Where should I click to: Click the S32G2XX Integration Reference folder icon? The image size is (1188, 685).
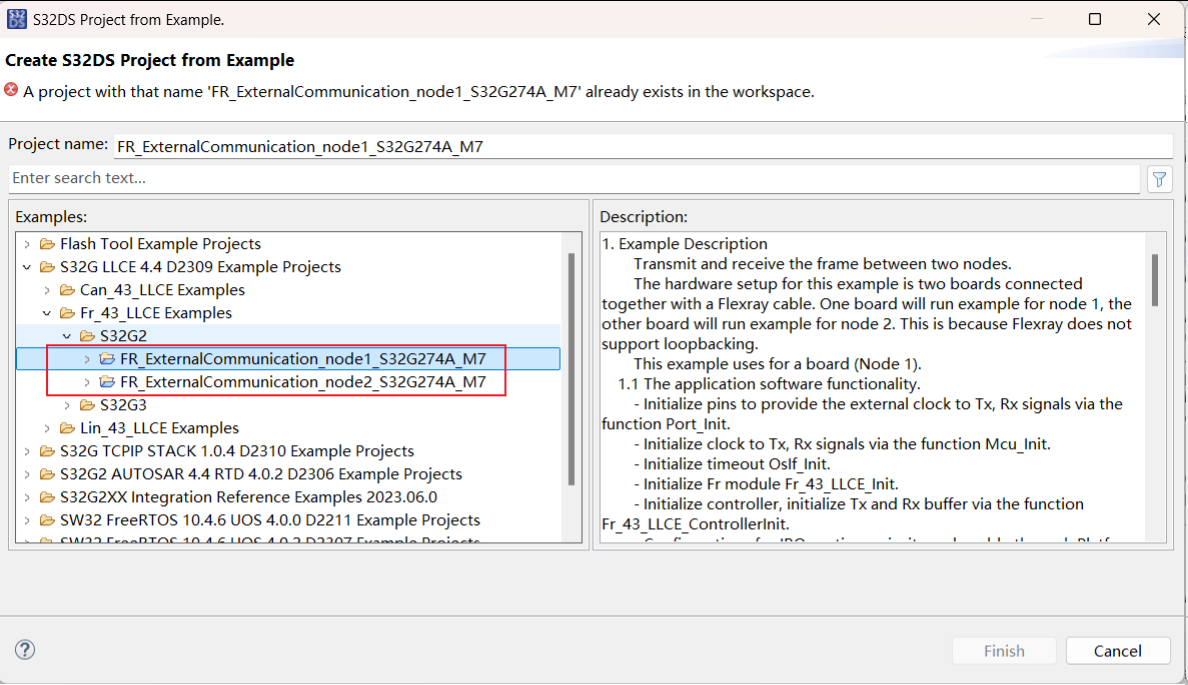48,497
